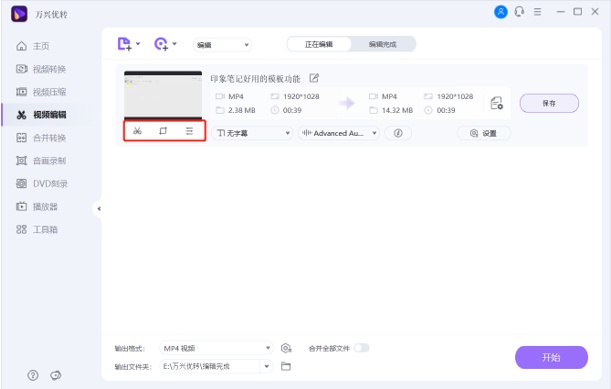611x389 pixels.
Task: Open the 输出格式 MP4 视频 dropdown
Action: pyautogui.click(x=216, y=348)
